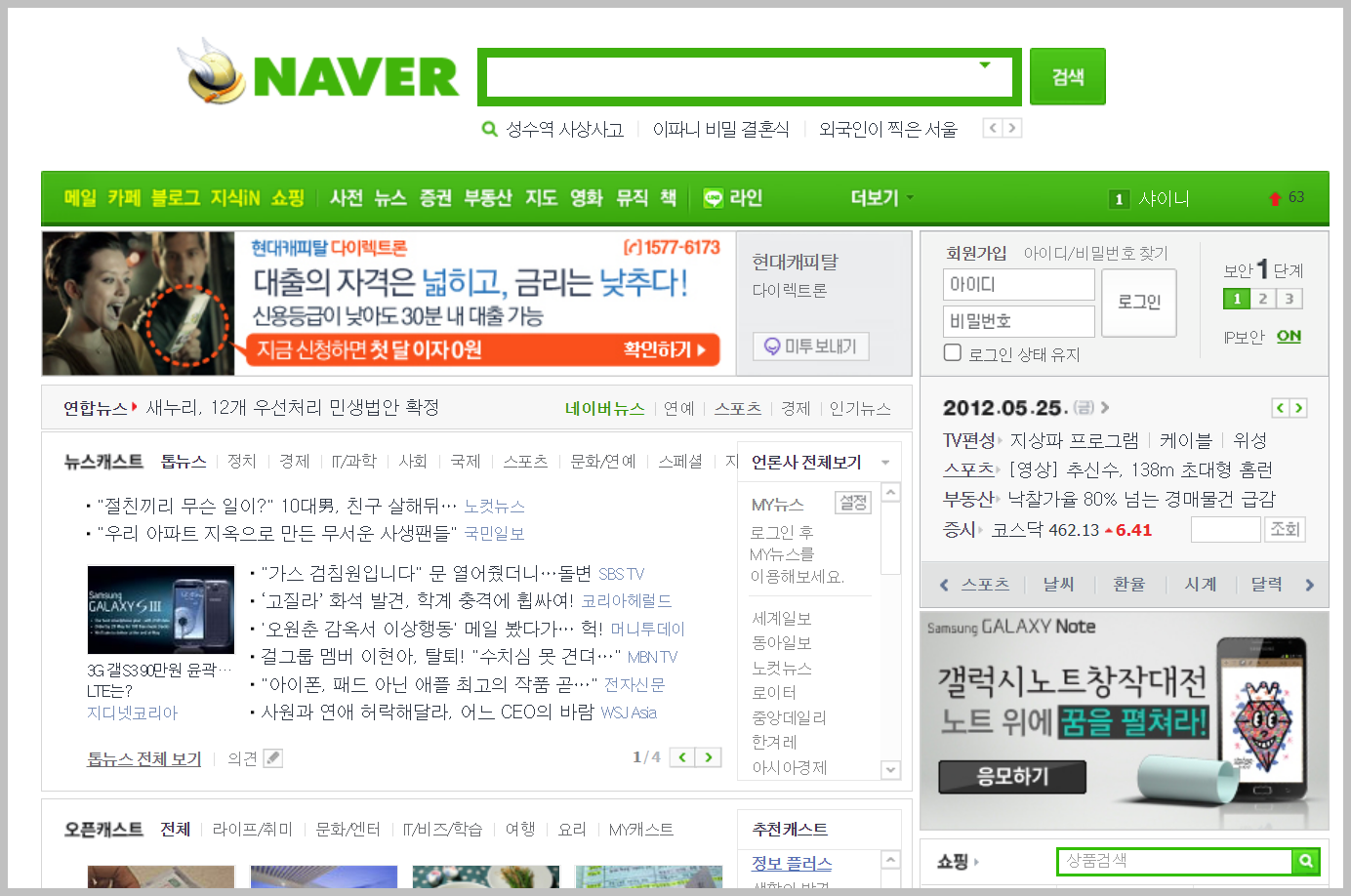This screenshot has height=896, width=1351.
Task: Click previous arrow in date info panel
Action: pos(1280,408)
